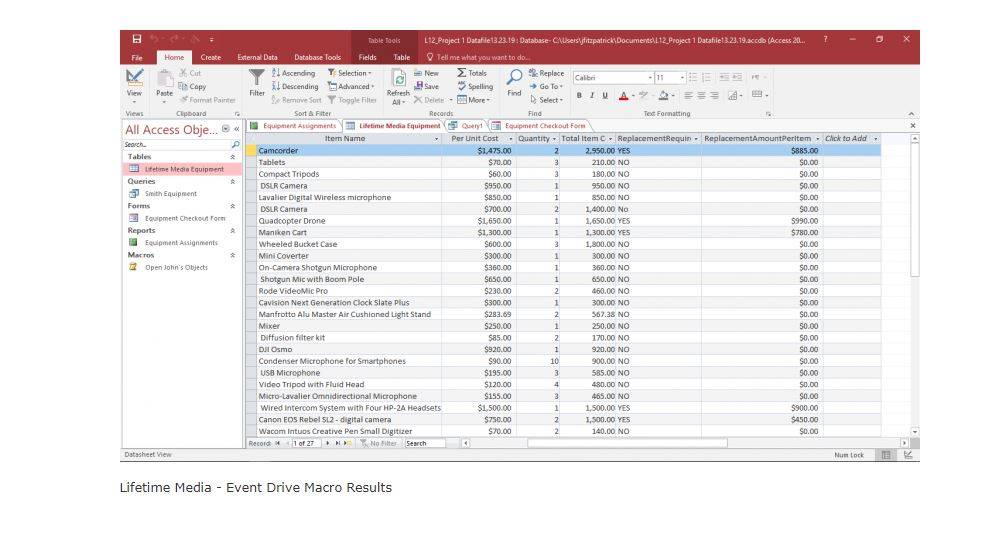The height and width of the screenshot is (541, 991).
Task: Collapse the Tables group in navigation pane
Action: [x=233, y=157]
